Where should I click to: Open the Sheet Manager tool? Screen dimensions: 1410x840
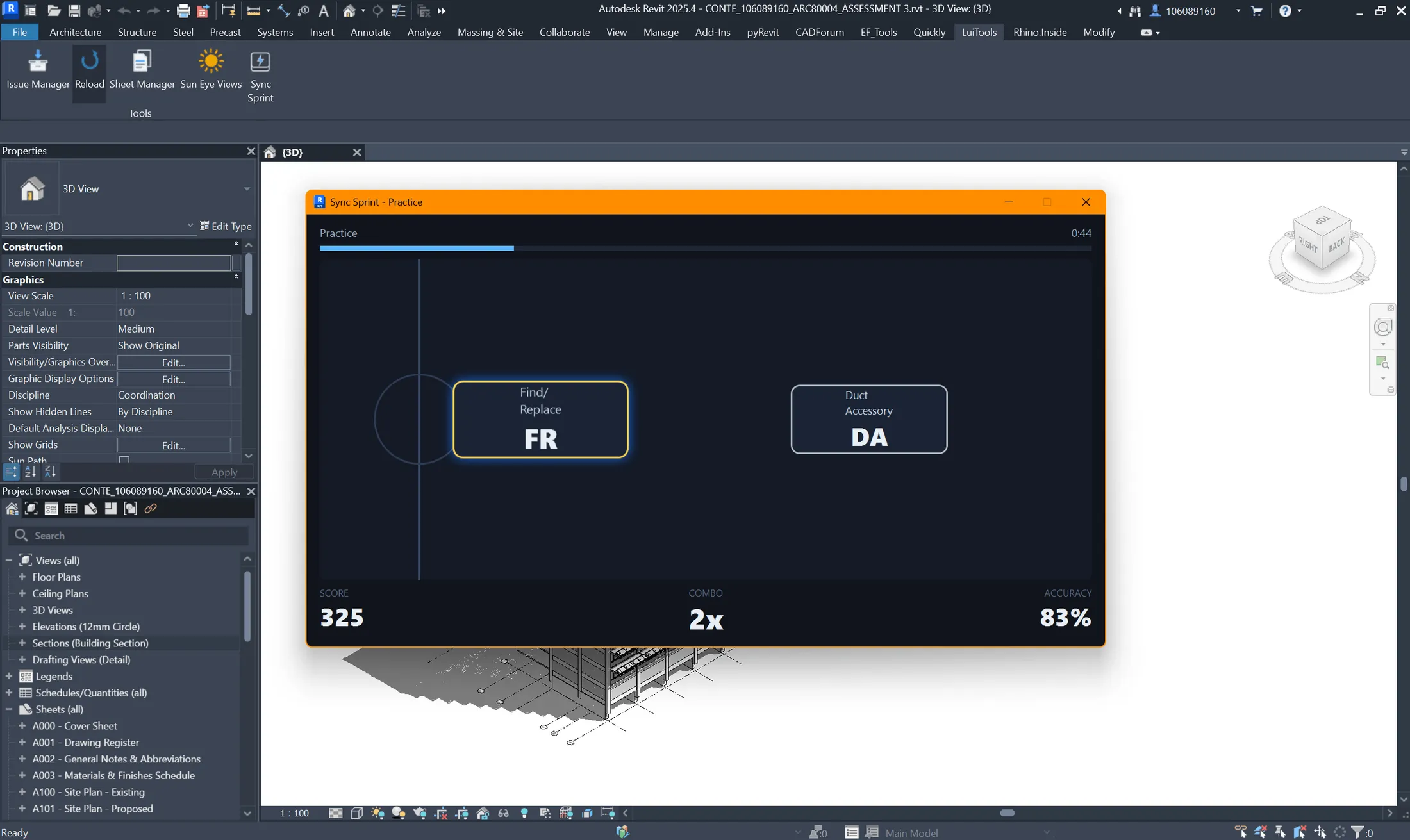pyautogui.click(x=142, y=69)
